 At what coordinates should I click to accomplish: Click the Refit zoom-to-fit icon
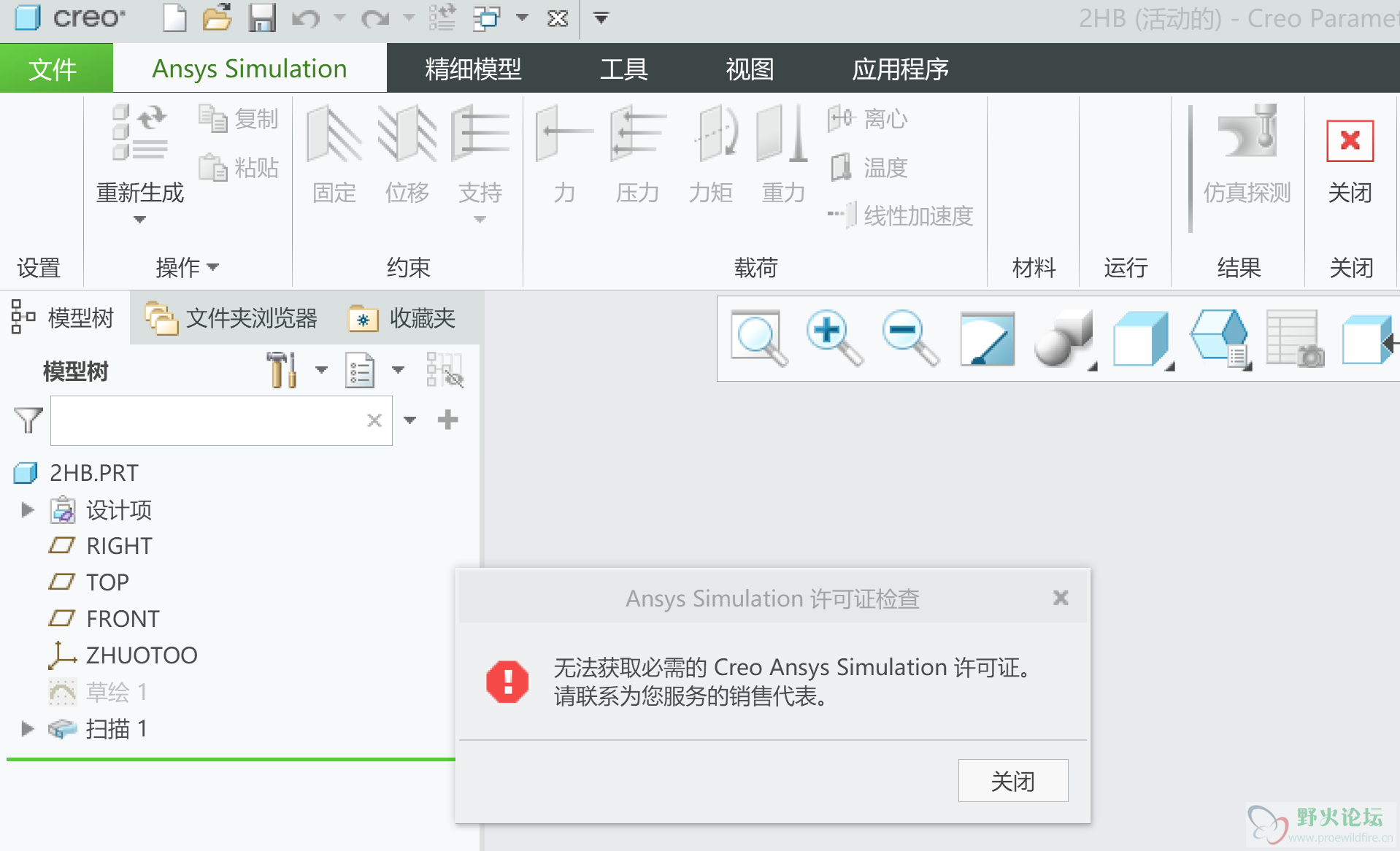(x=759, y=337)
